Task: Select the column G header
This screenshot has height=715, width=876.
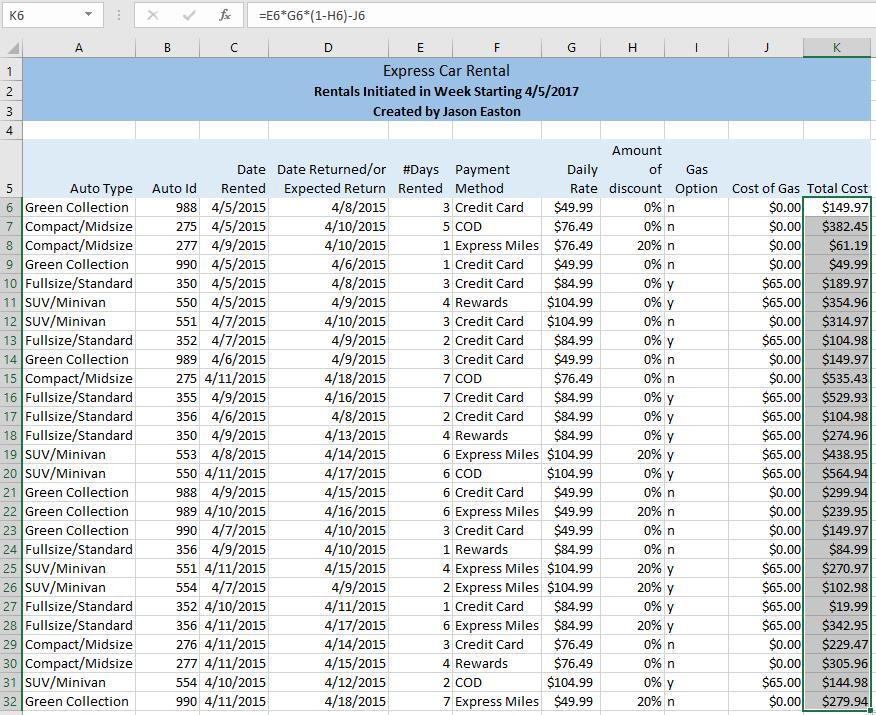Action: [x=571, y=48]
